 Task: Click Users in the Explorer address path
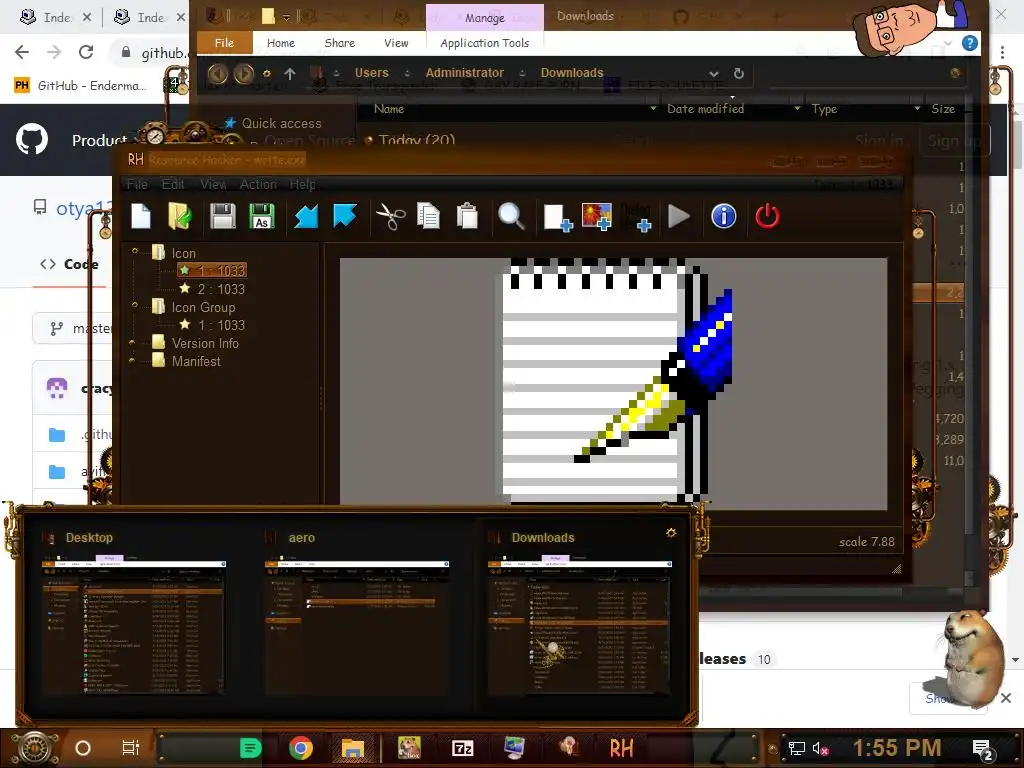[371, 72]
